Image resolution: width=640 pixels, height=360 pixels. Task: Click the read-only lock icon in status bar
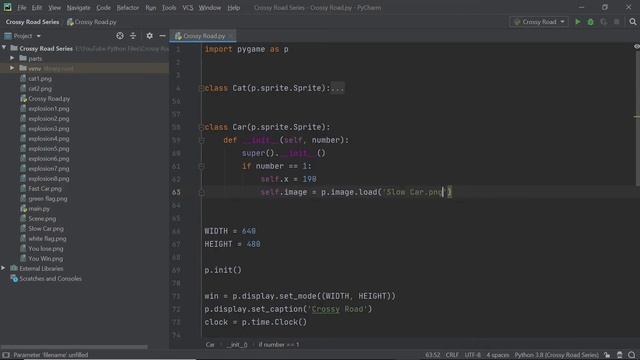tap(607, 355)
